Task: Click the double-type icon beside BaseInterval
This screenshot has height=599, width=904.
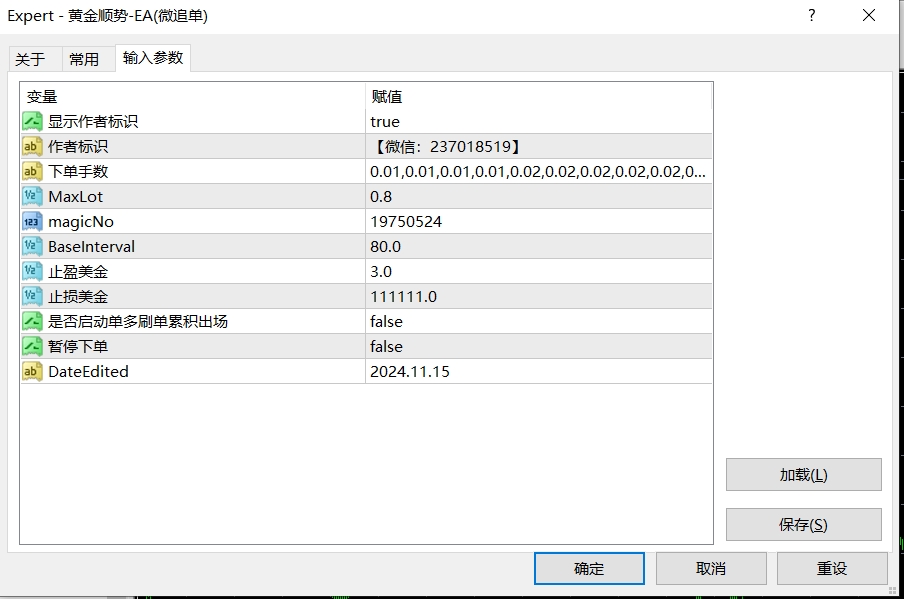Action: point(33,246)
